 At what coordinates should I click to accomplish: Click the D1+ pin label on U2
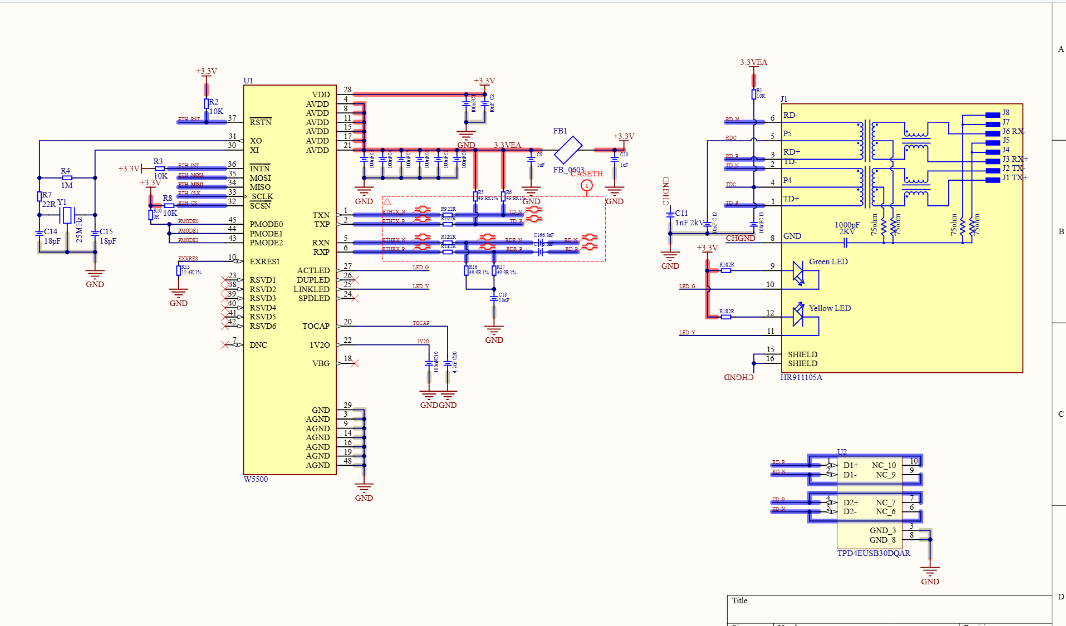point(850,466)
